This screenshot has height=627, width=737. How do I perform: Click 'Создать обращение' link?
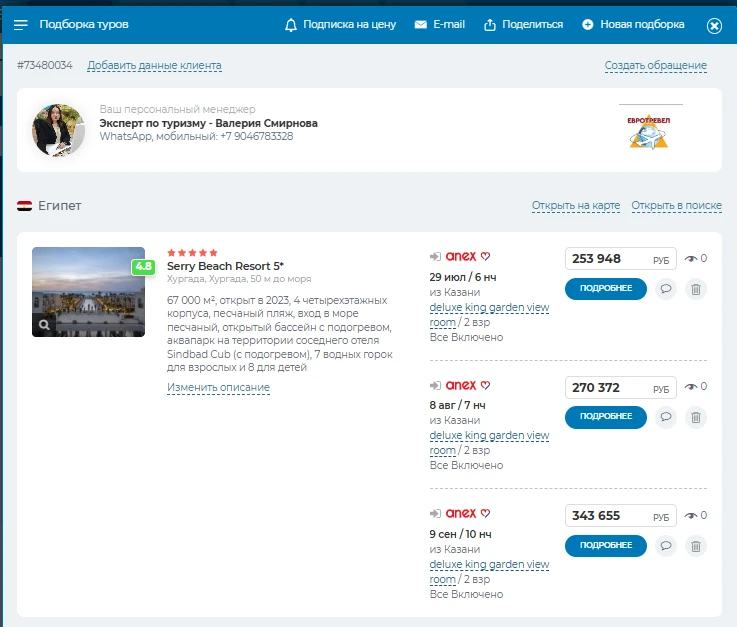656,65
